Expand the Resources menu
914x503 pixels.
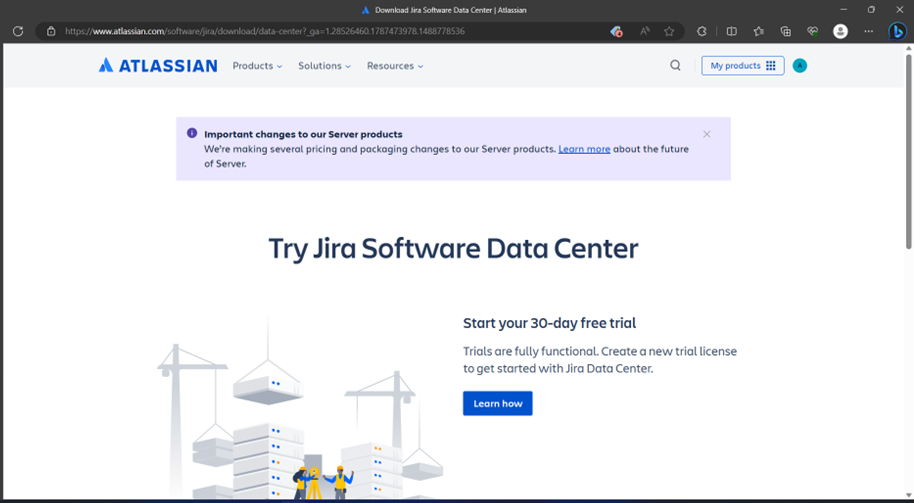pos(395,66)
